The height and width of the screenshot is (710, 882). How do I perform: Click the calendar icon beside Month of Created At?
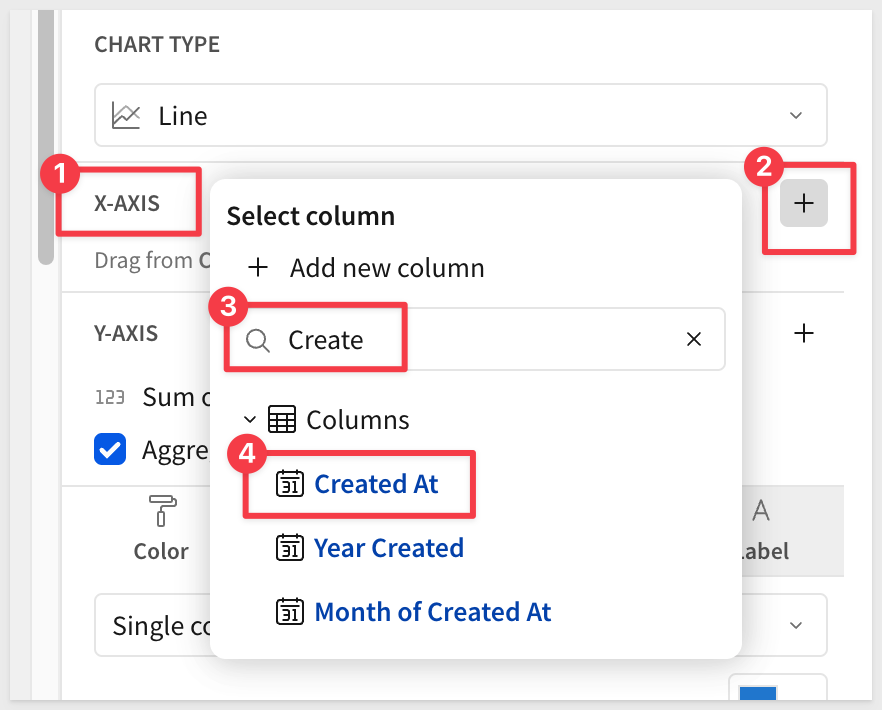pyautogui.click(x=289, y=611)
